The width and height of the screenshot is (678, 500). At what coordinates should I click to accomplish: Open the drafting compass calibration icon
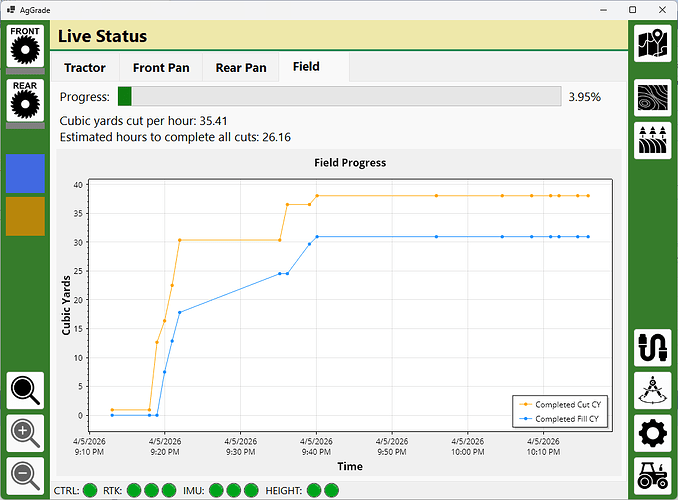pos(653,390)
